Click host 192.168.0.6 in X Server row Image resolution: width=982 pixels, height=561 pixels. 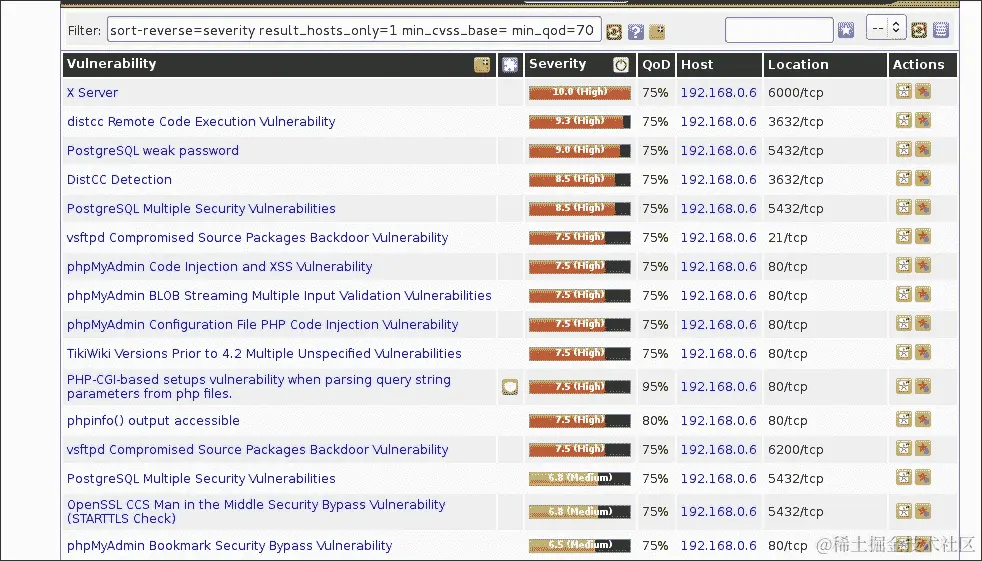click(x=718, y=93)
